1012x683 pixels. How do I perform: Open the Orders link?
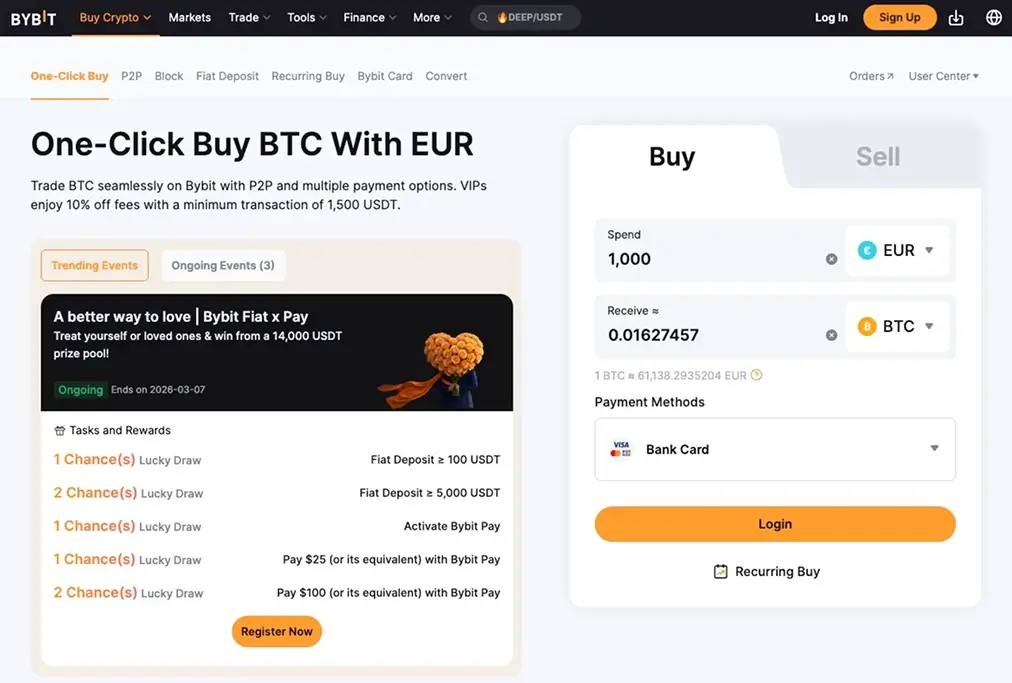870,75
